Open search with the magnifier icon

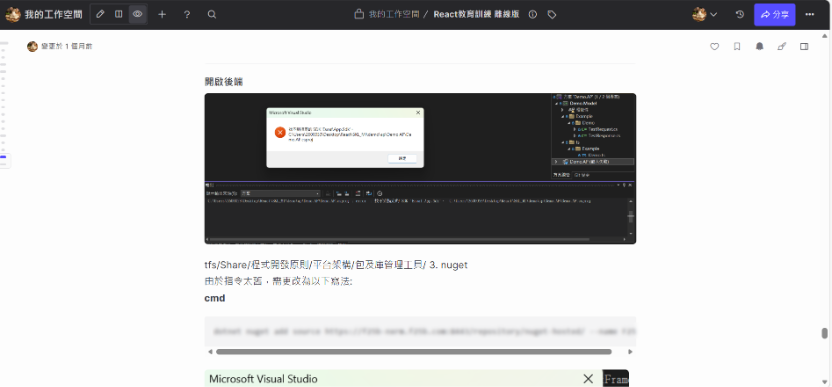coord(212,14)
